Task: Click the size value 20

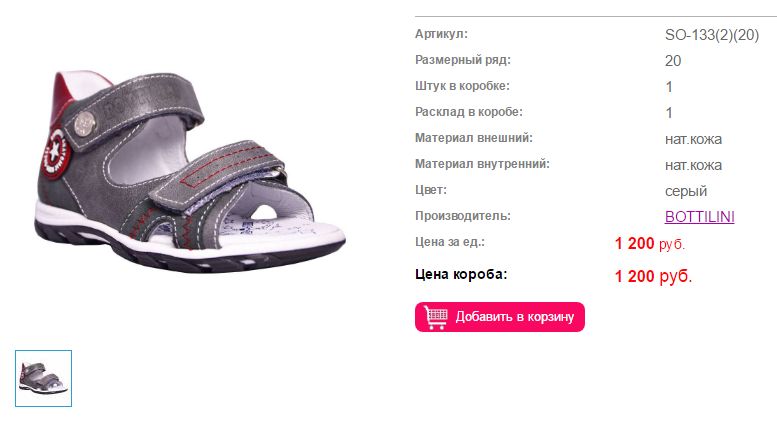Action: point(673,61)
